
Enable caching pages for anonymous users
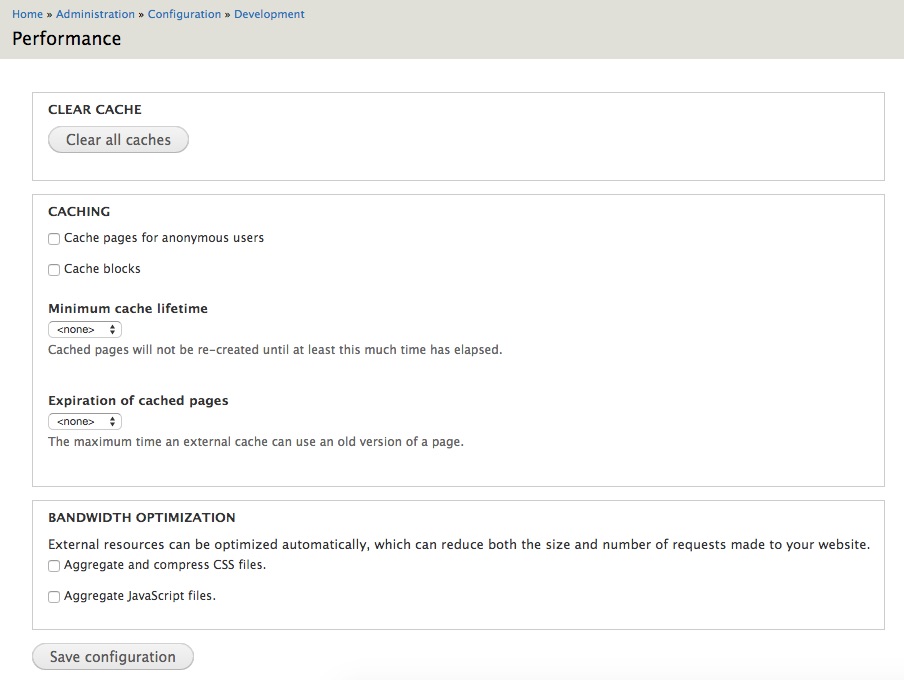54,238
